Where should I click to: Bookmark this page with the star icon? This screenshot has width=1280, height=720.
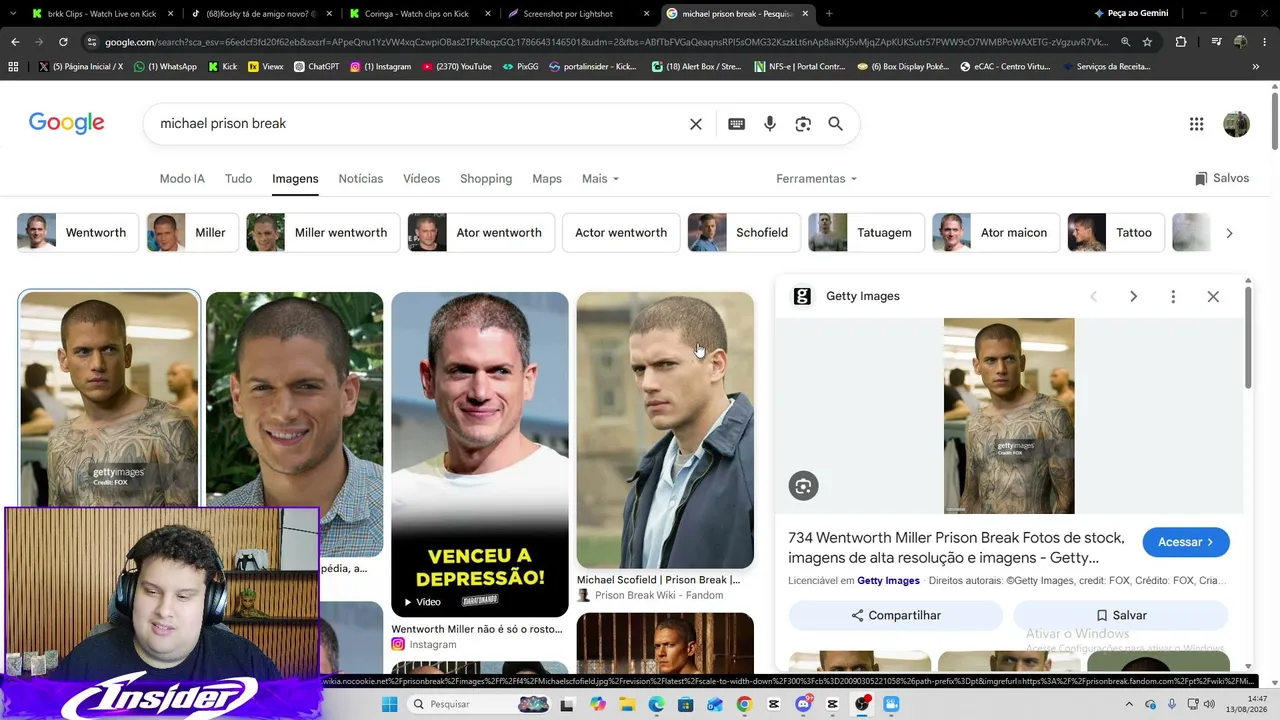1147,42
